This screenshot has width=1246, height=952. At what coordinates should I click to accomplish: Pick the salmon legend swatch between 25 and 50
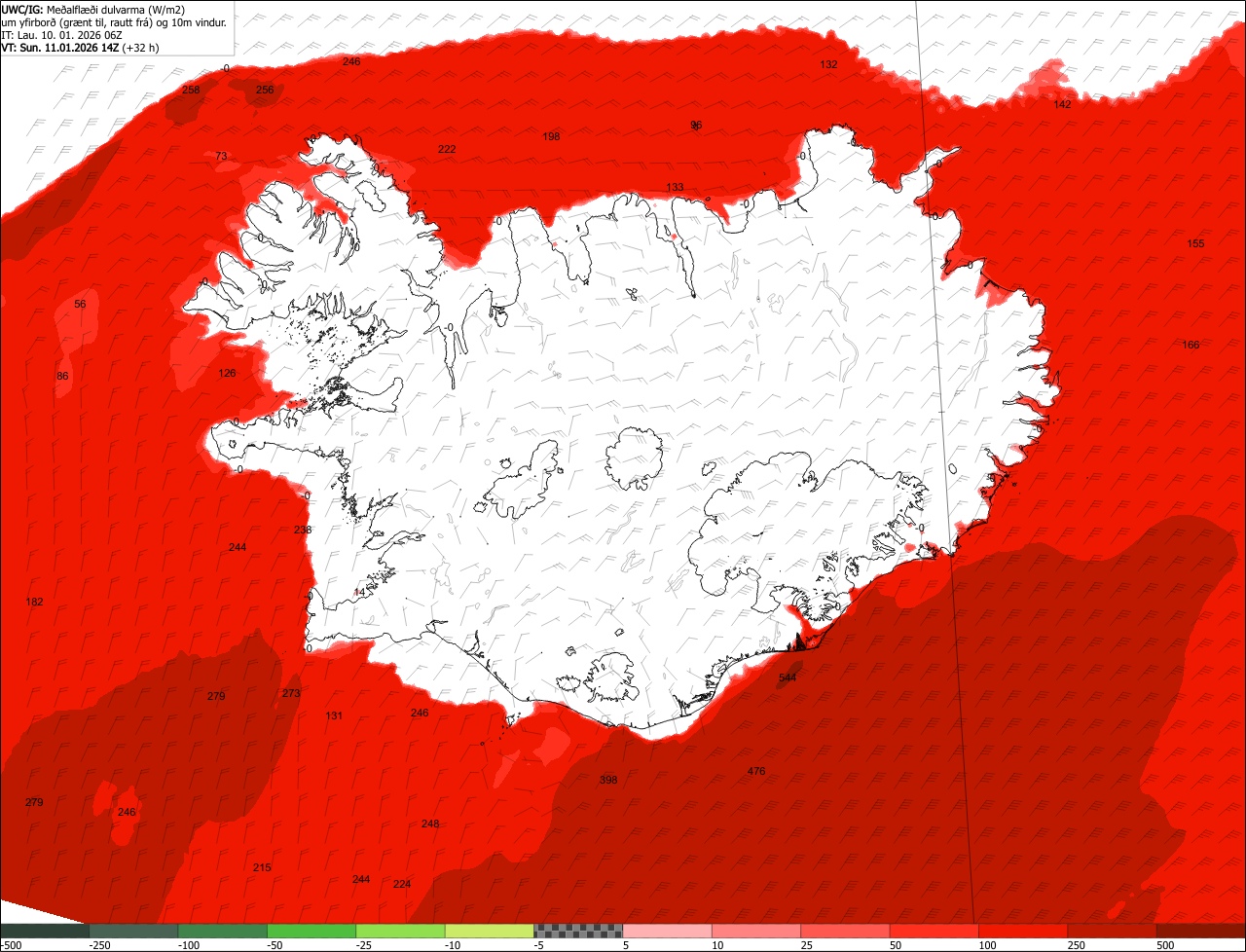[845, 932]
